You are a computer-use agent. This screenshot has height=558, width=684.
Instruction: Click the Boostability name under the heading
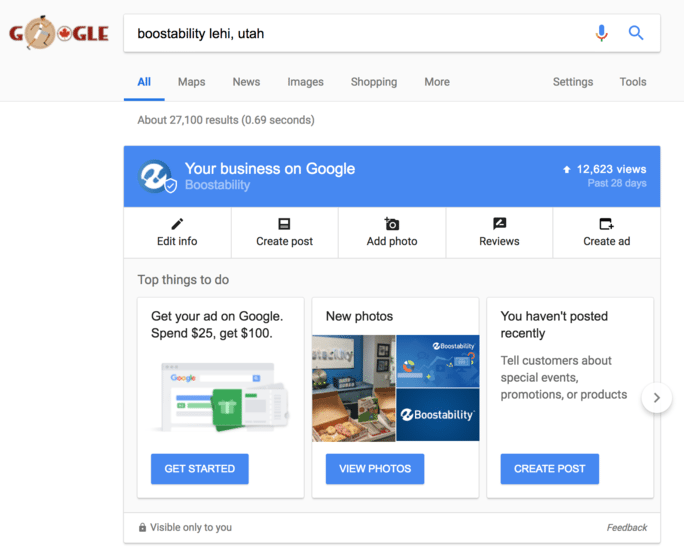(217, 185)
